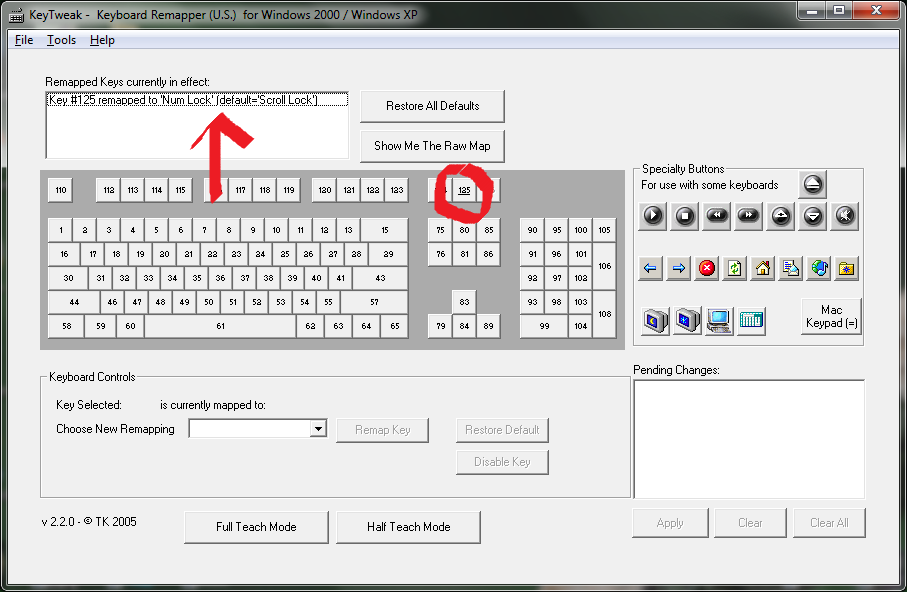The image size is (907, 592).
Task: Click the browser Home specialty button
Action: pyautogui.click(x=763, y=268)
